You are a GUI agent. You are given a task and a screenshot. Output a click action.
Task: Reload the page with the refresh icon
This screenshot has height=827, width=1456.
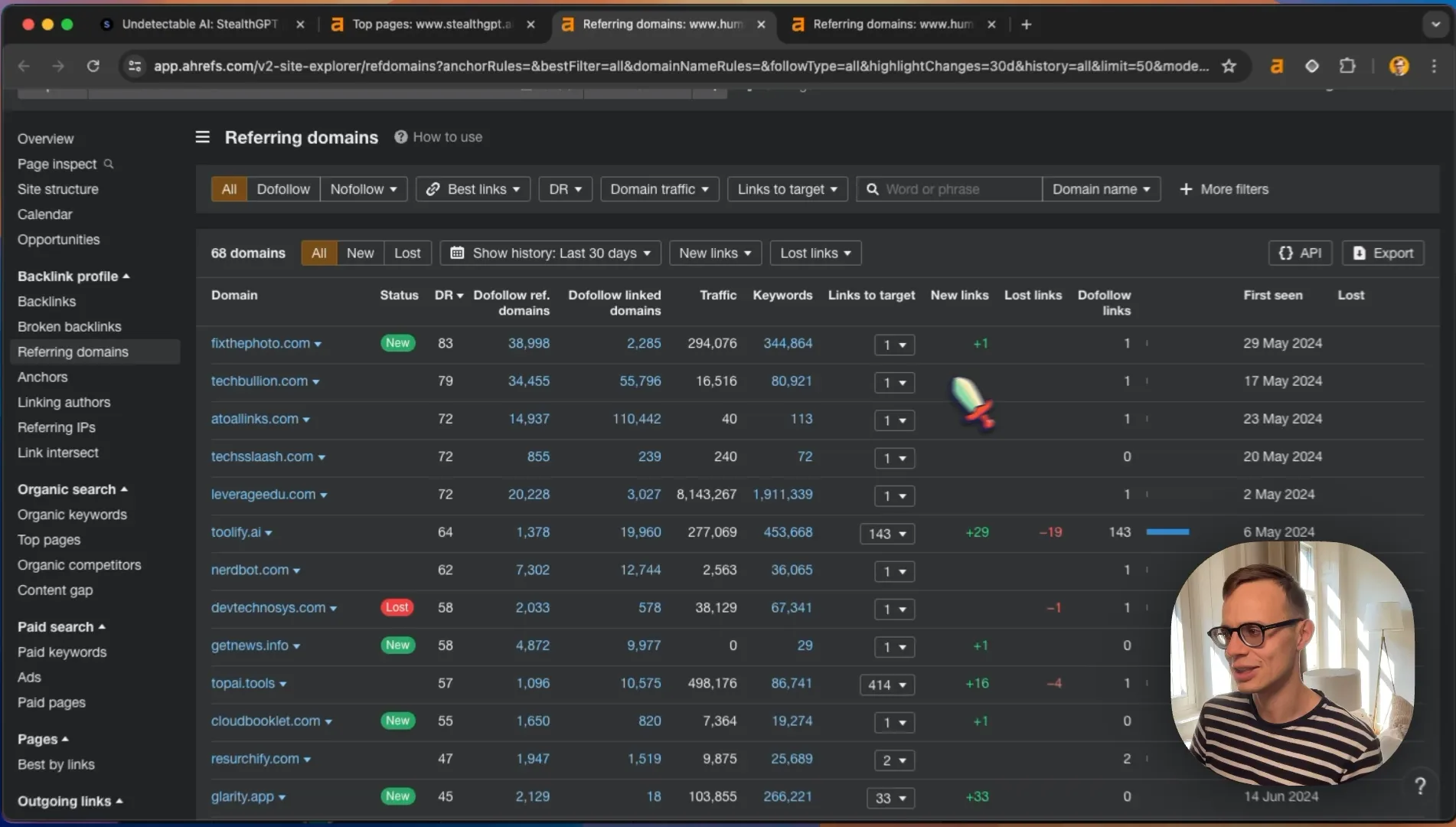[93, 66]
